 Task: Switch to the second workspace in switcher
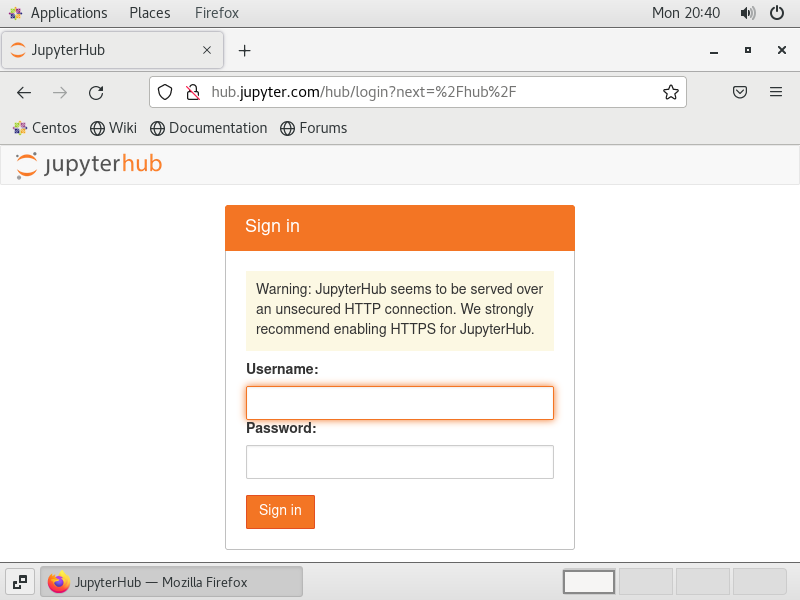pos(645,582)
